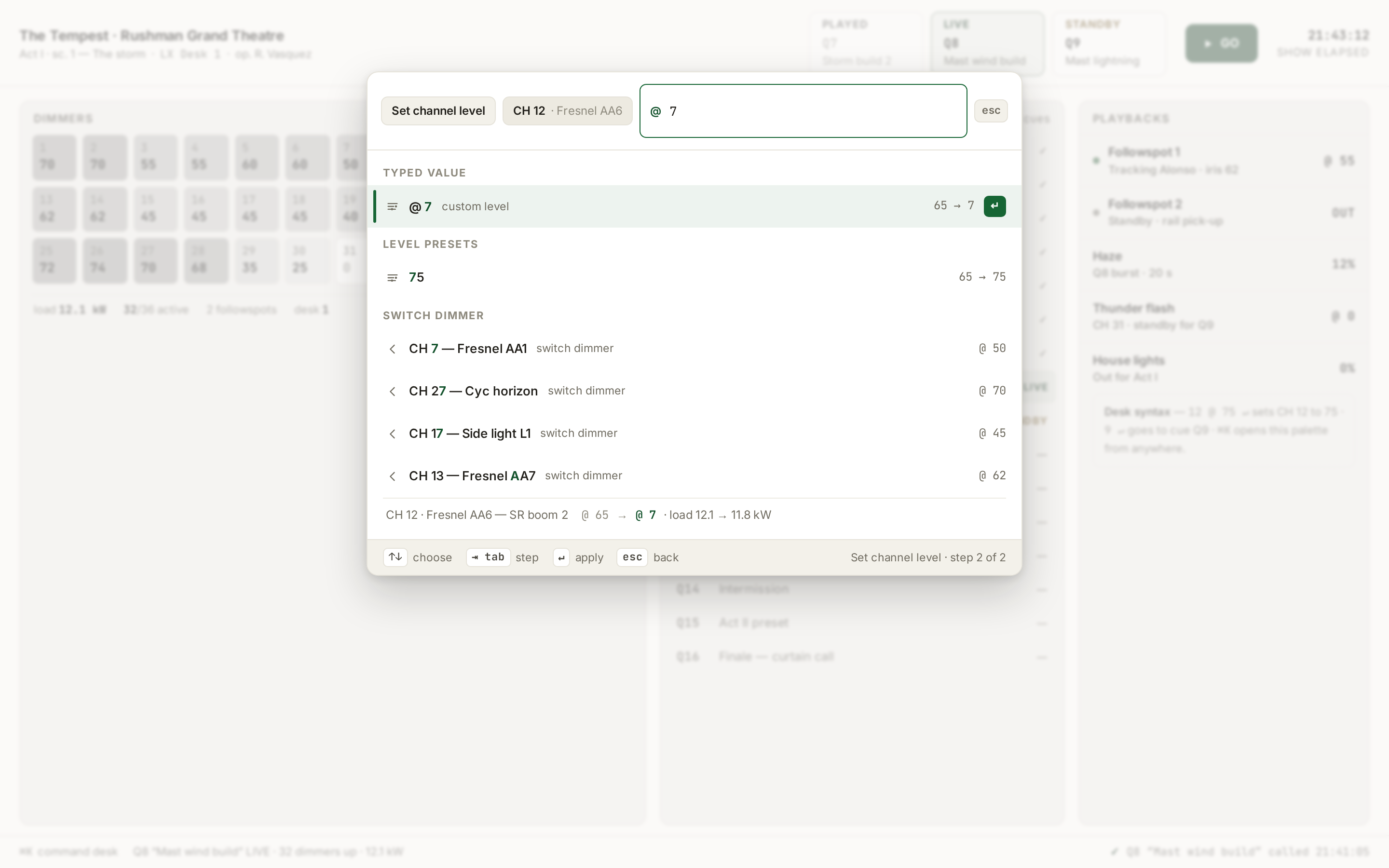Click the sliders icon beside '@ 7 custom level'
The width and height of the screenshot is (1389, 868).
[392, 207]
